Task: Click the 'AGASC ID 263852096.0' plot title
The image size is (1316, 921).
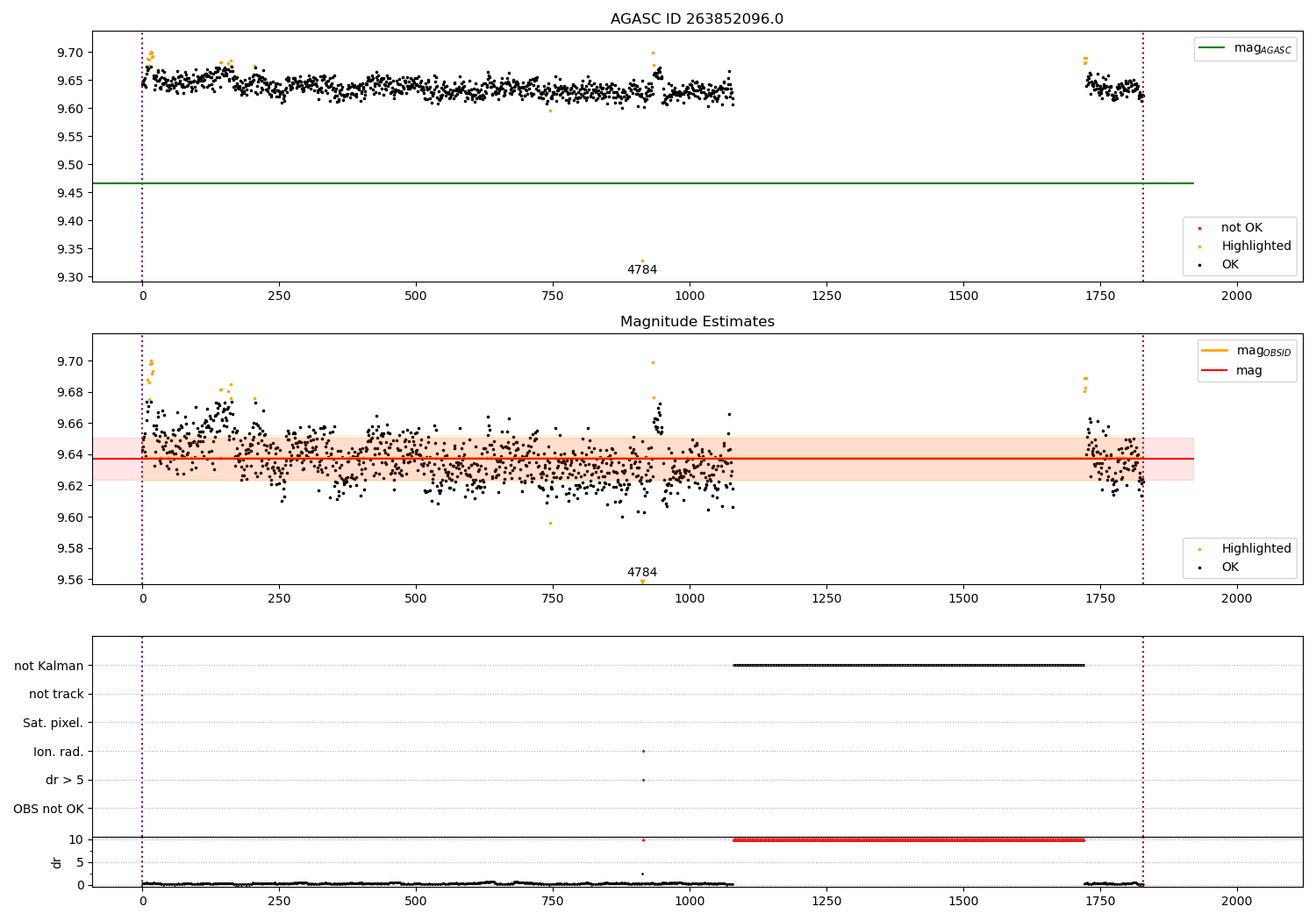Action: [x=697, y=19]
